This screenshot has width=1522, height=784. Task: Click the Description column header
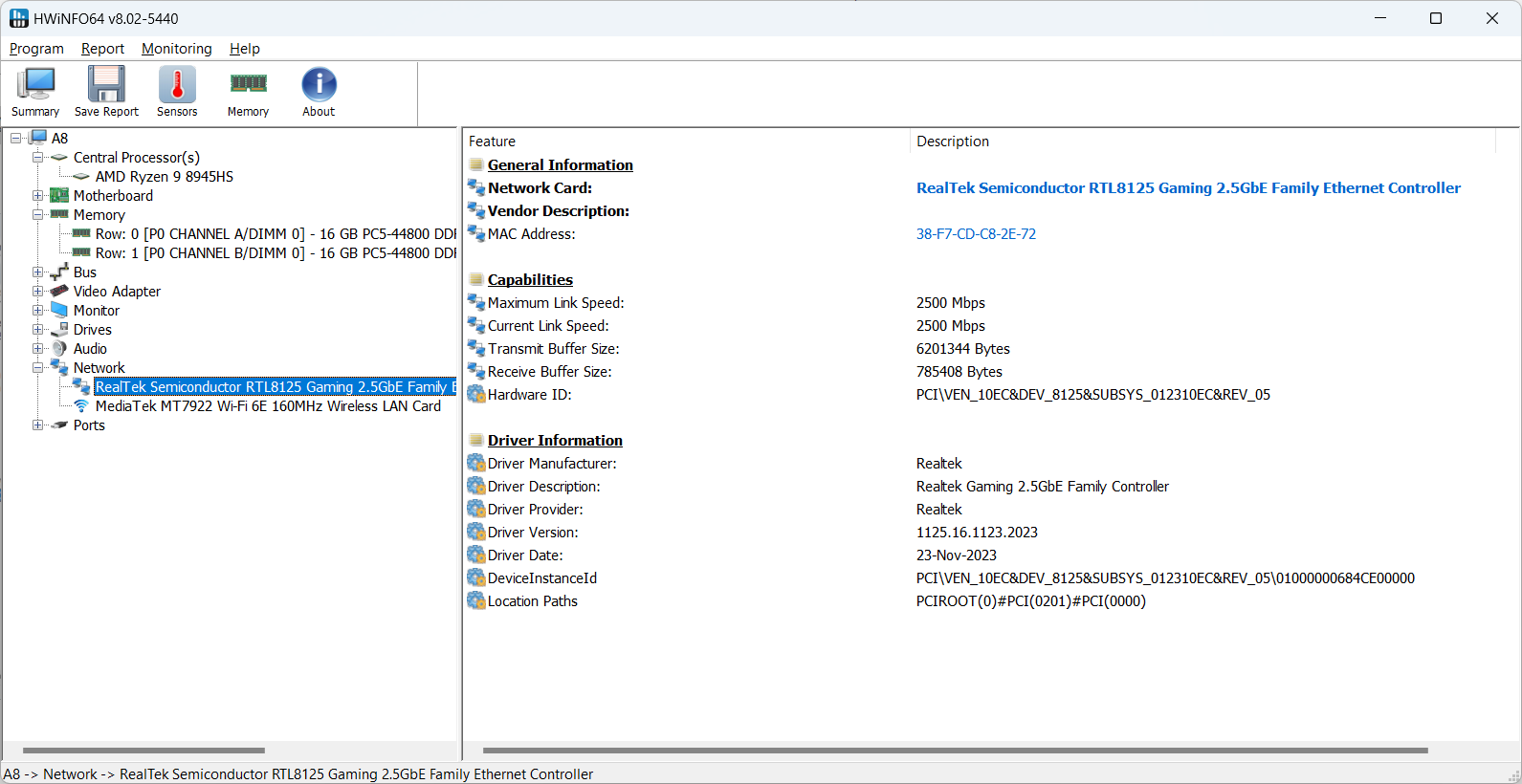coord(953,142)
